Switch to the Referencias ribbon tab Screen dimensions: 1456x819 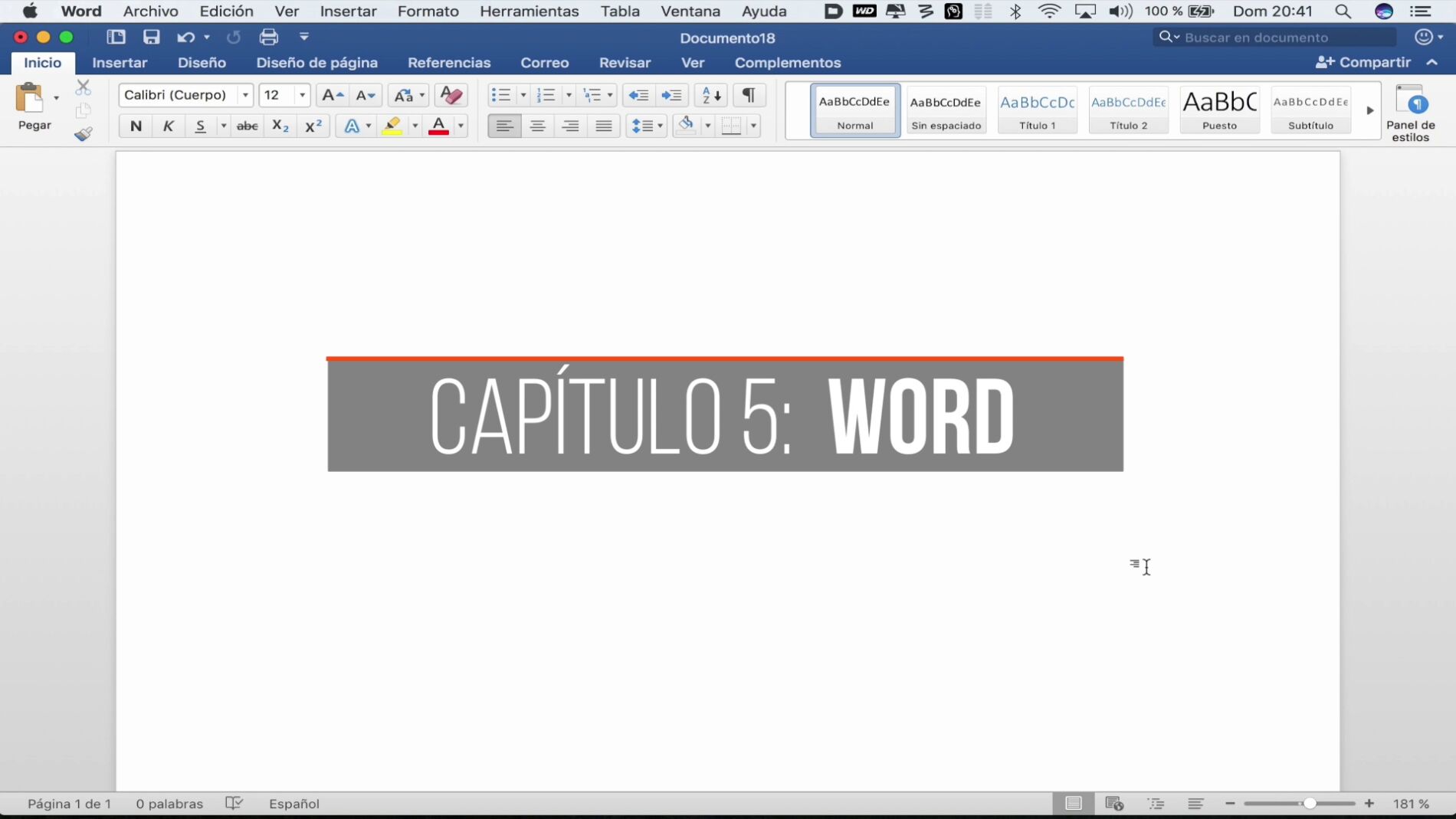coord(449,63)
